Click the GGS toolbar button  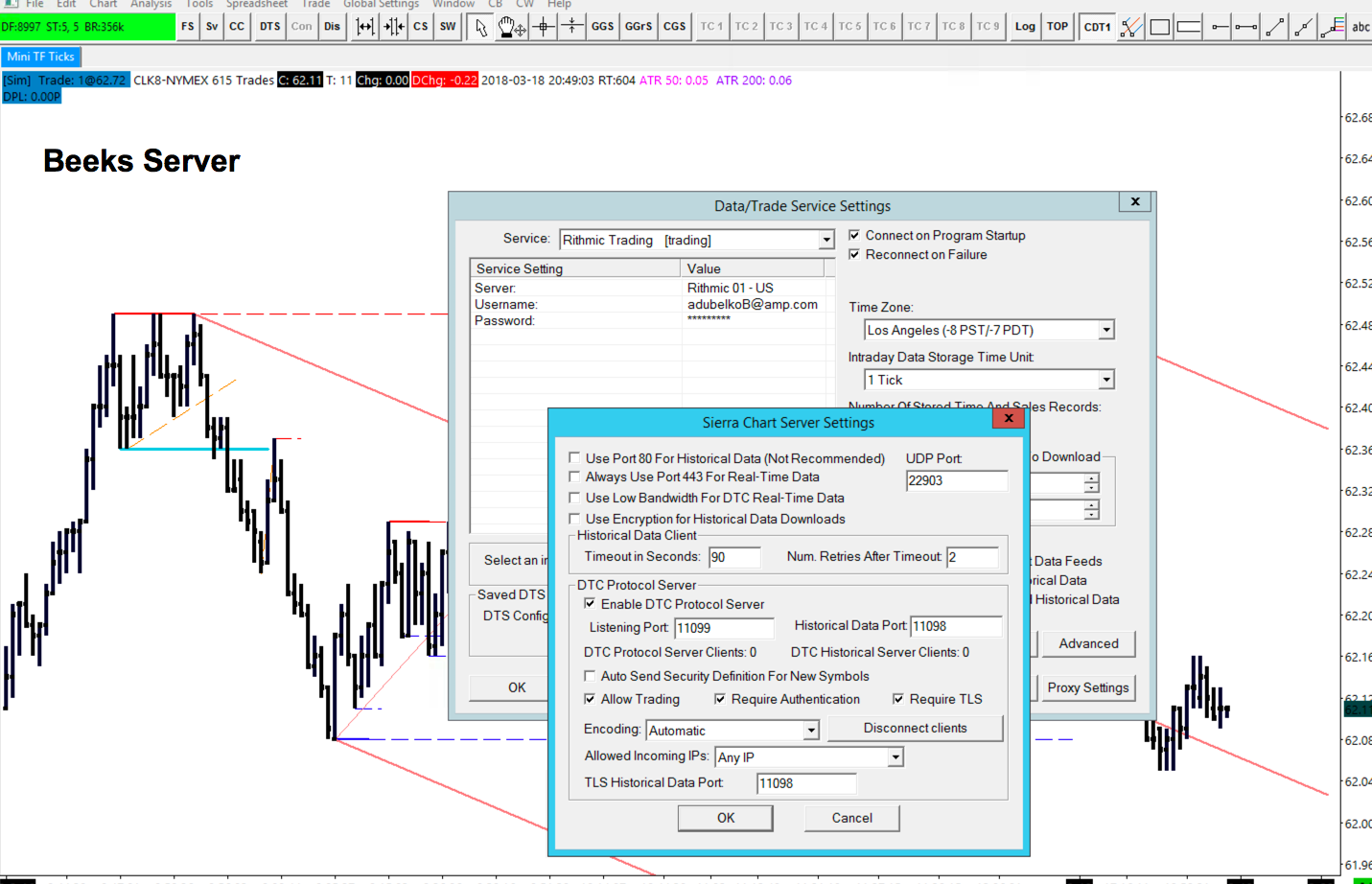click(x=603, y=27)
